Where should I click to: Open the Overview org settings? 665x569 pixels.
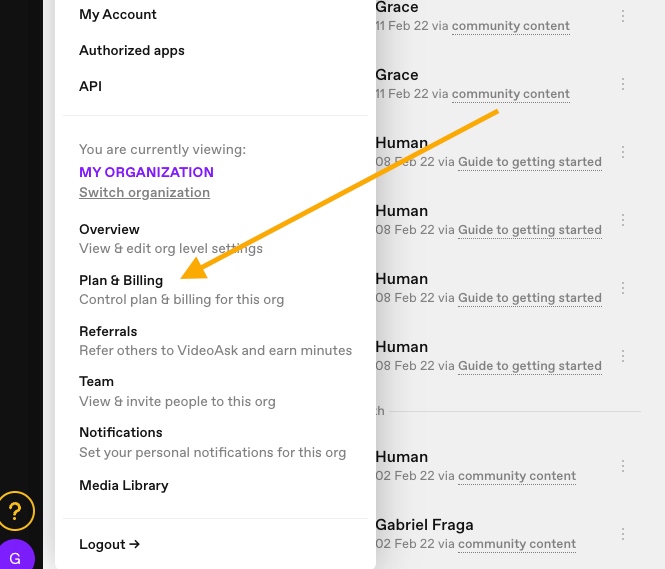click(x=171, y=239)
